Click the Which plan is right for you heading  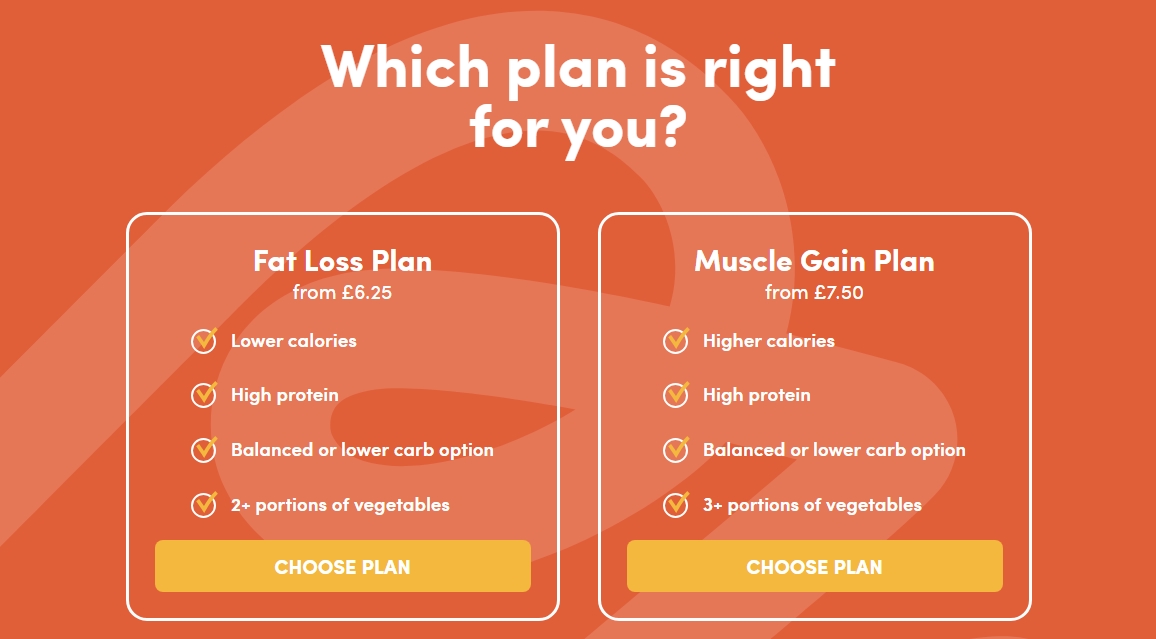pyautogui.click(x=578, y=97)
